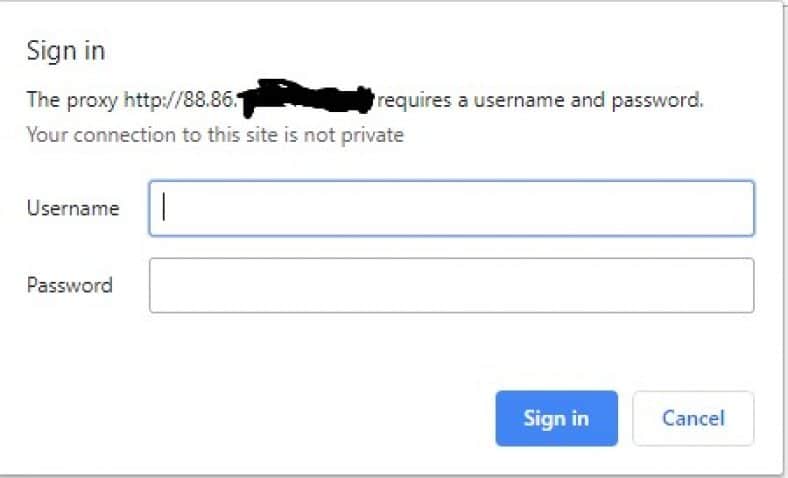Click the Username label text
The width and height of the screenshot is (788, 478).
(x=73, y=208)
